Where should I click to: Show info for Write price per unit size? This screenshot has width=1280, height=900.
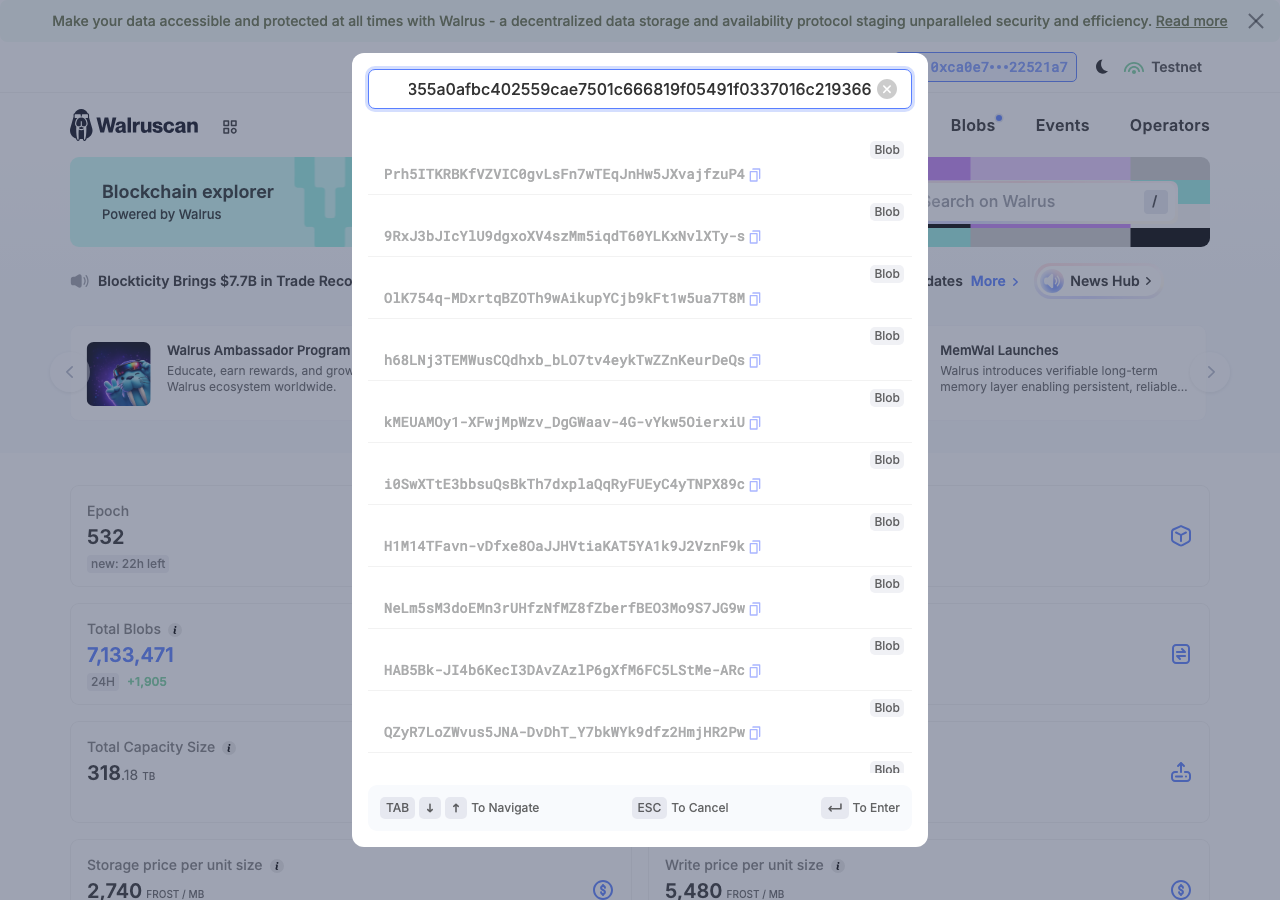[x=838, y=866]
